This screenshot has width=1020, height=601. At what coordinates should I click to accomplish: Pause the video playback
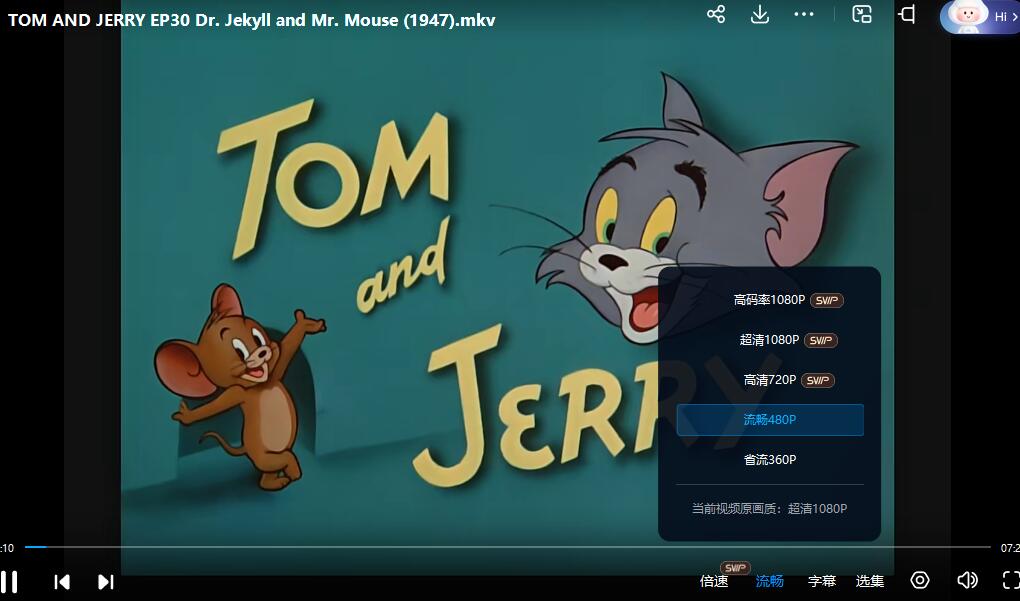click(x=8, y=581)
